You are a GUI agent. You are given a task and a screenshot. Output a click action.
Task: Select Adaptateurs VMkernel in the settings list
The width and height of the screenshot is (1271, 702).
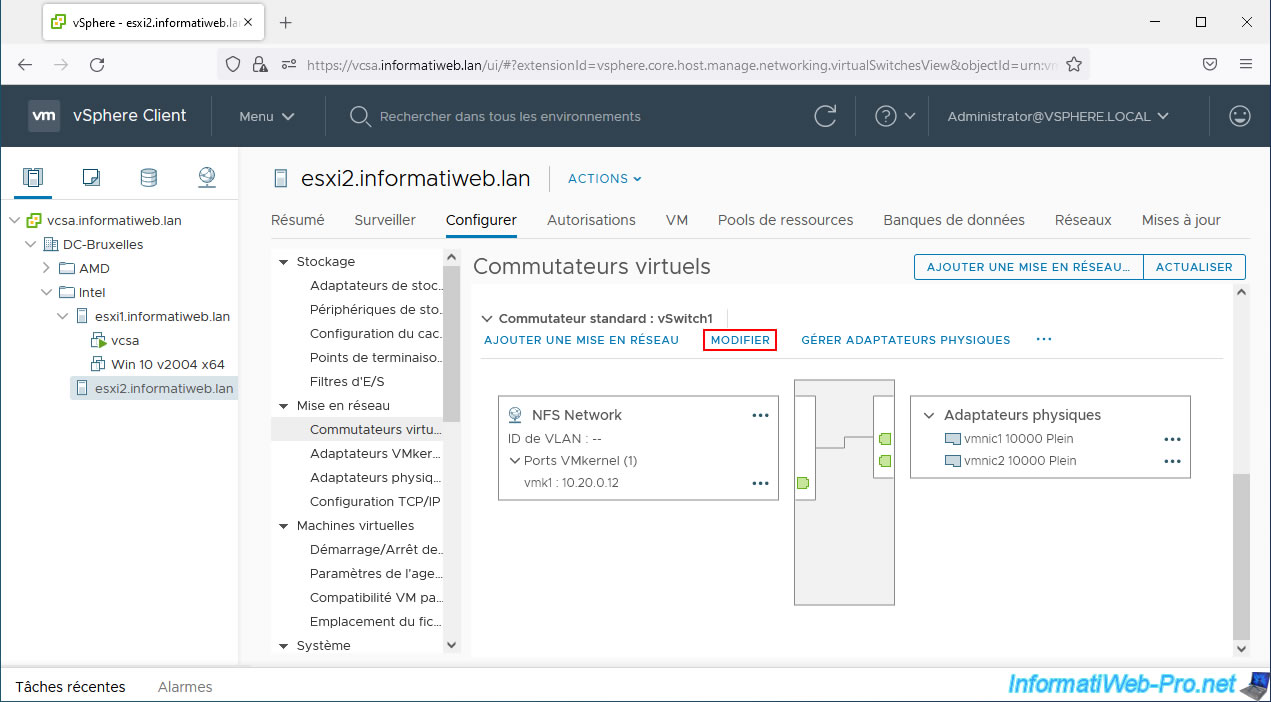click(x=375, y=454)
